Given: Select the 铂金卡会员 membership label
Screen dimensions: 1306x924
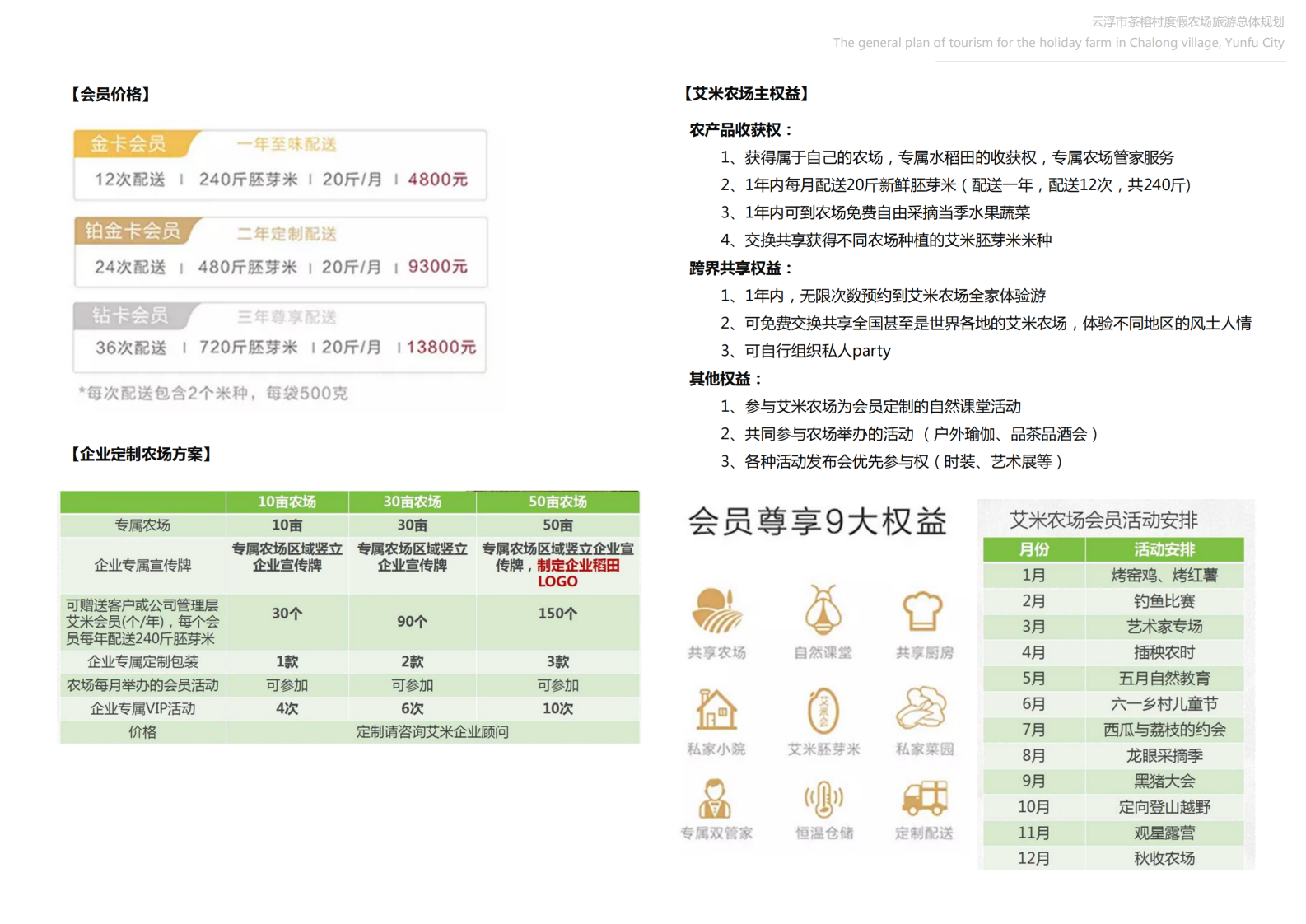Looking at the screenshot, I should coord(133,231).
